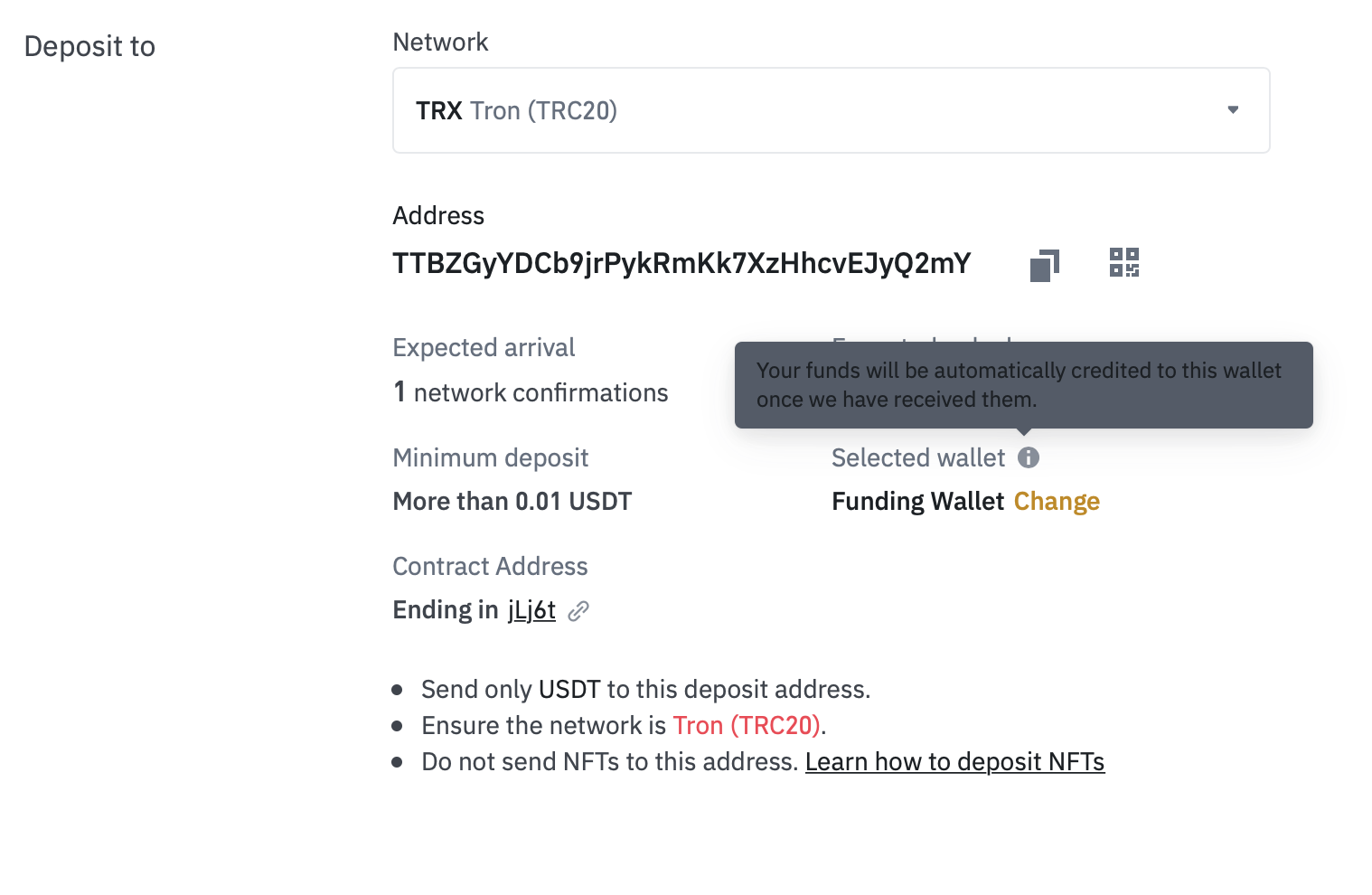1372x895 pixels.
Task: Click the TTBZGyYDCb9jr deposit address text
Action: click(681, 263)
